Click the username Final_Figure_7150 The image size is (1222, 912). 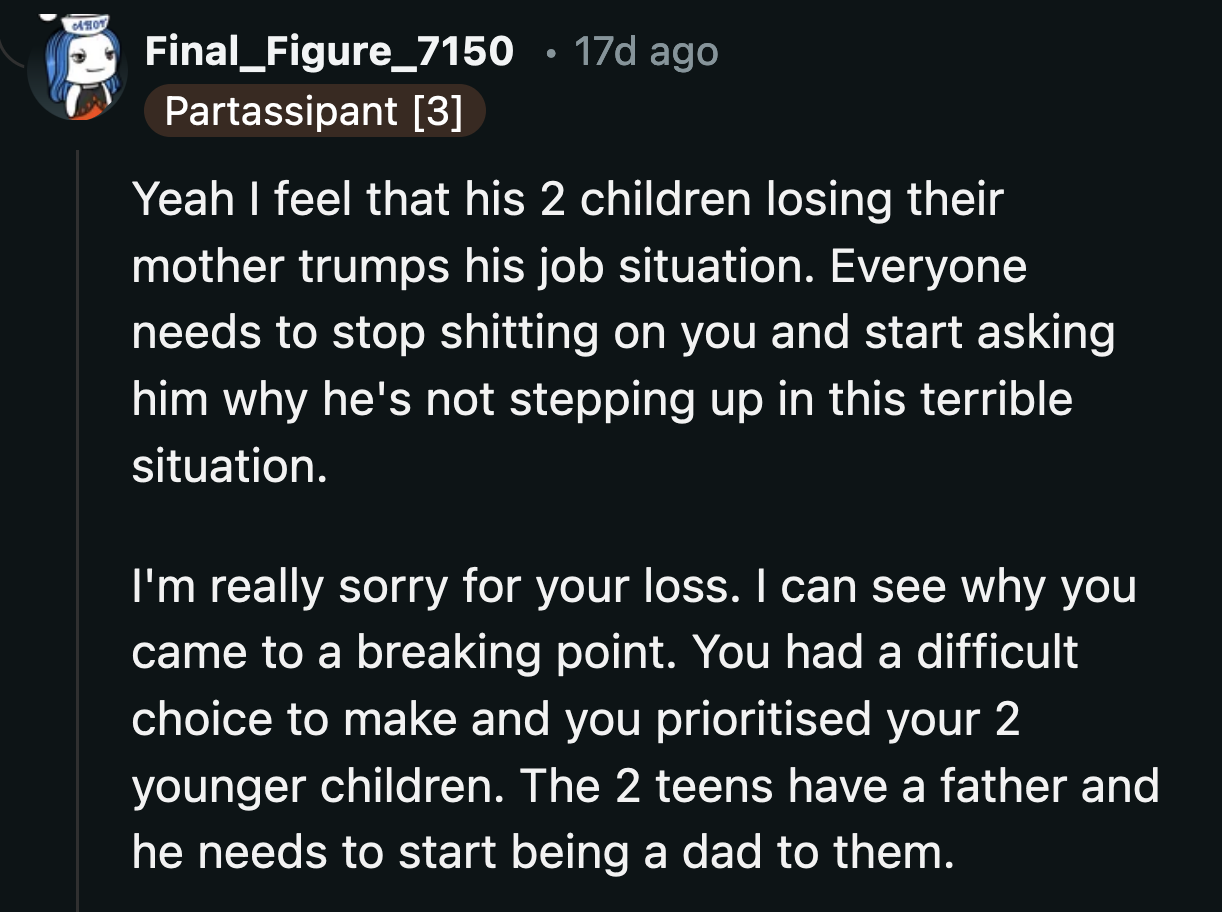pos(330,52)
